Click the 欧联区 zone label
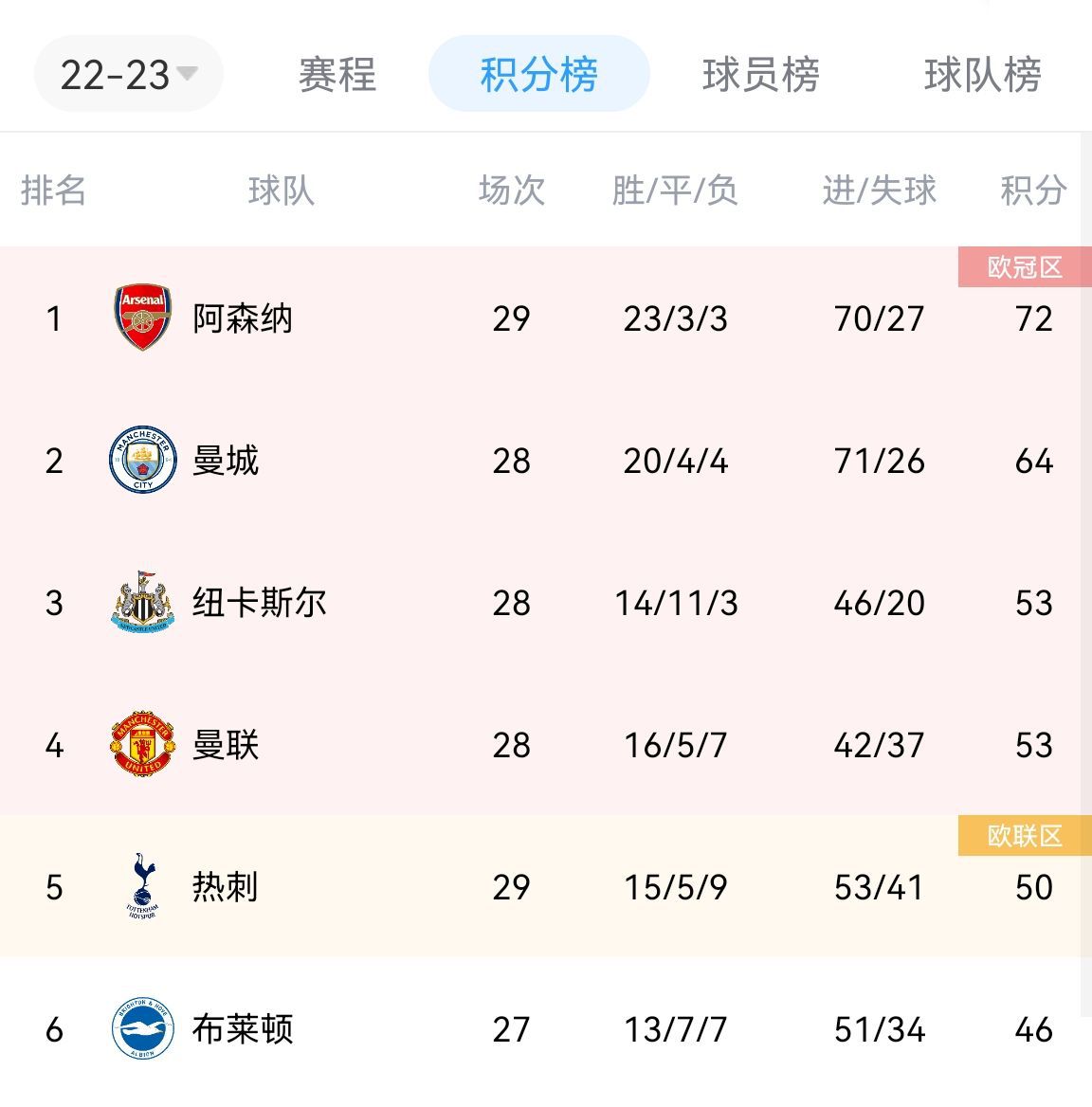The height and width of the screenshot is (1107, 1092). [x=1025, y=836]
